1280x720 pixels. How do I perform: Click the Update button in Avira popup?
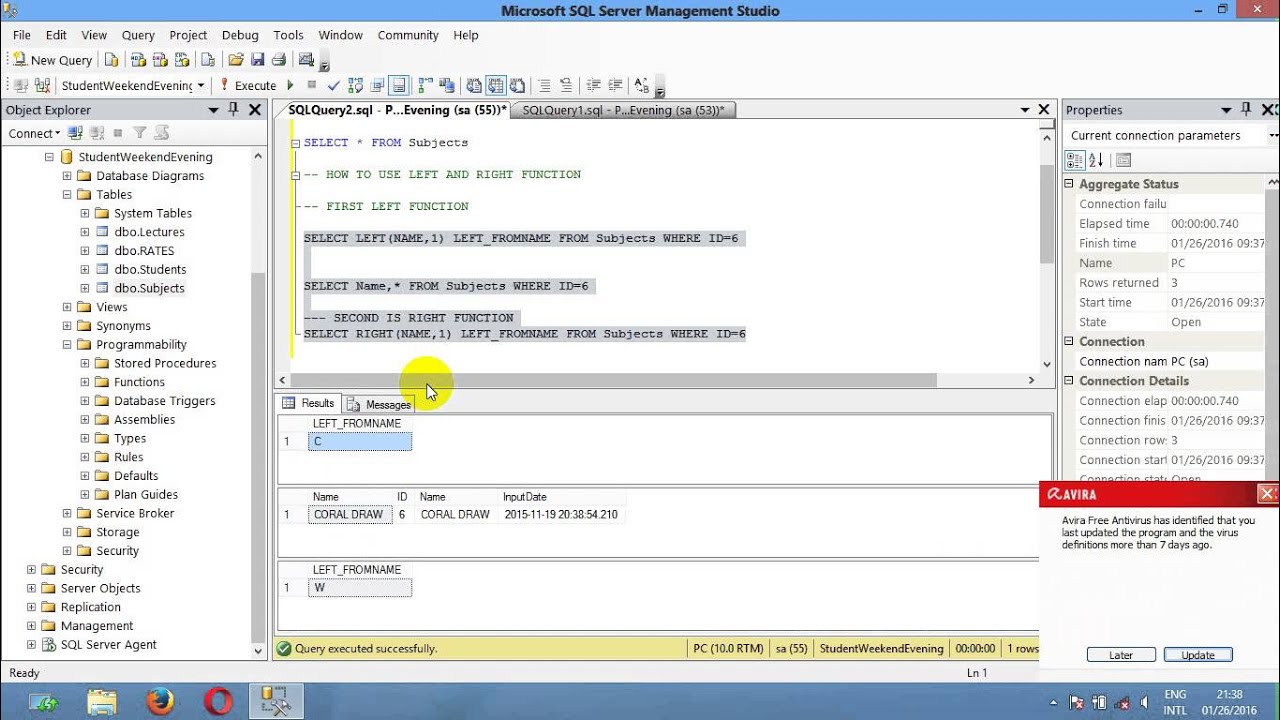coord(1198,655)
